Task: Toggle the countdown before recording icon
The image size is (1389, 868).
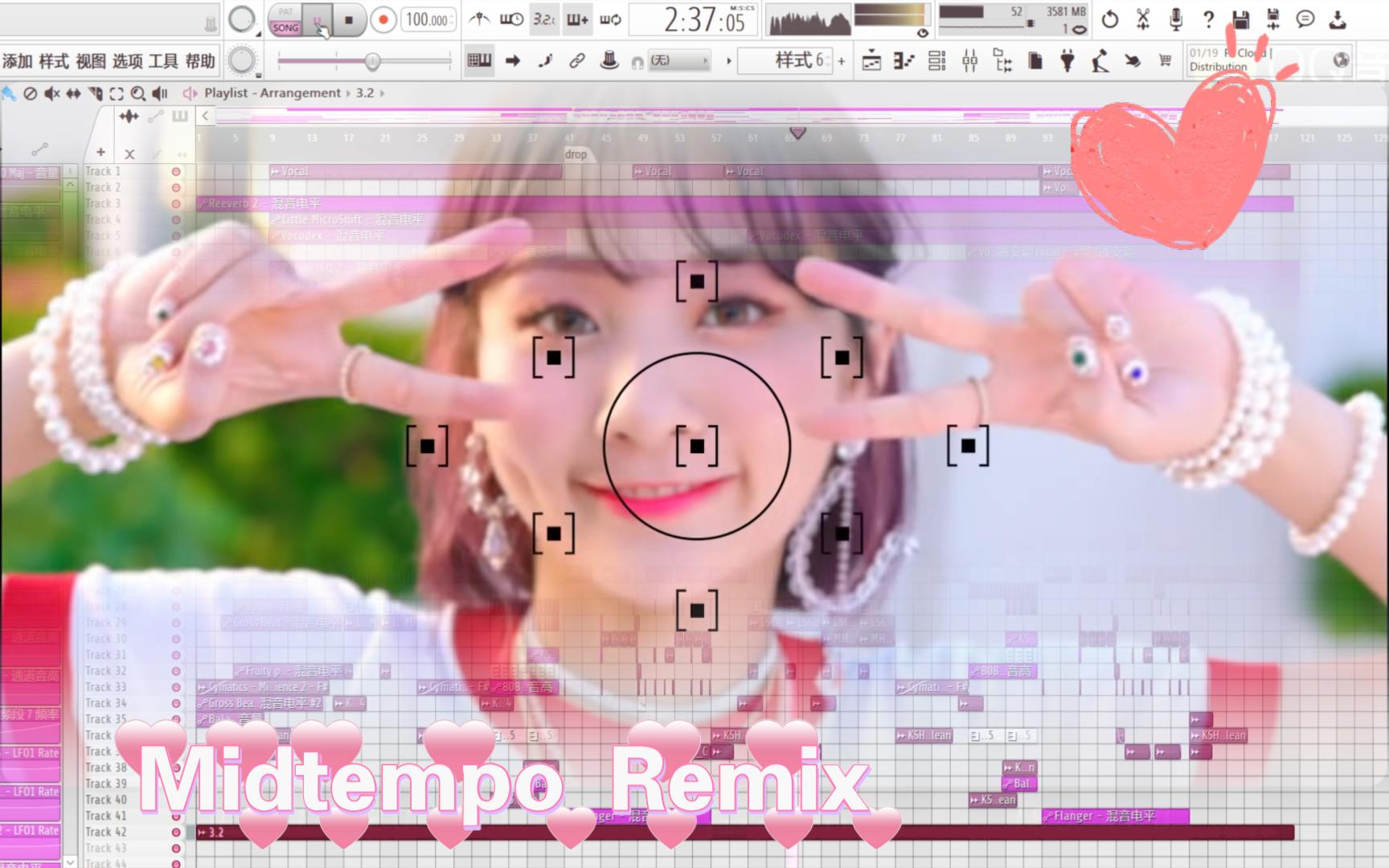Action: point(544,19)
